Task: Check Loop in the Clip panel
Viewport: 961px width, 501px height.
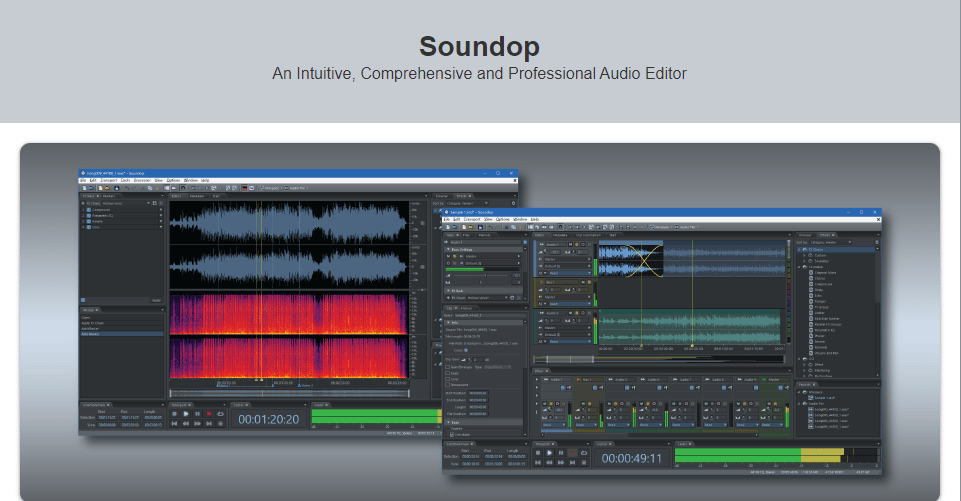Action: (x=447, y=379)
